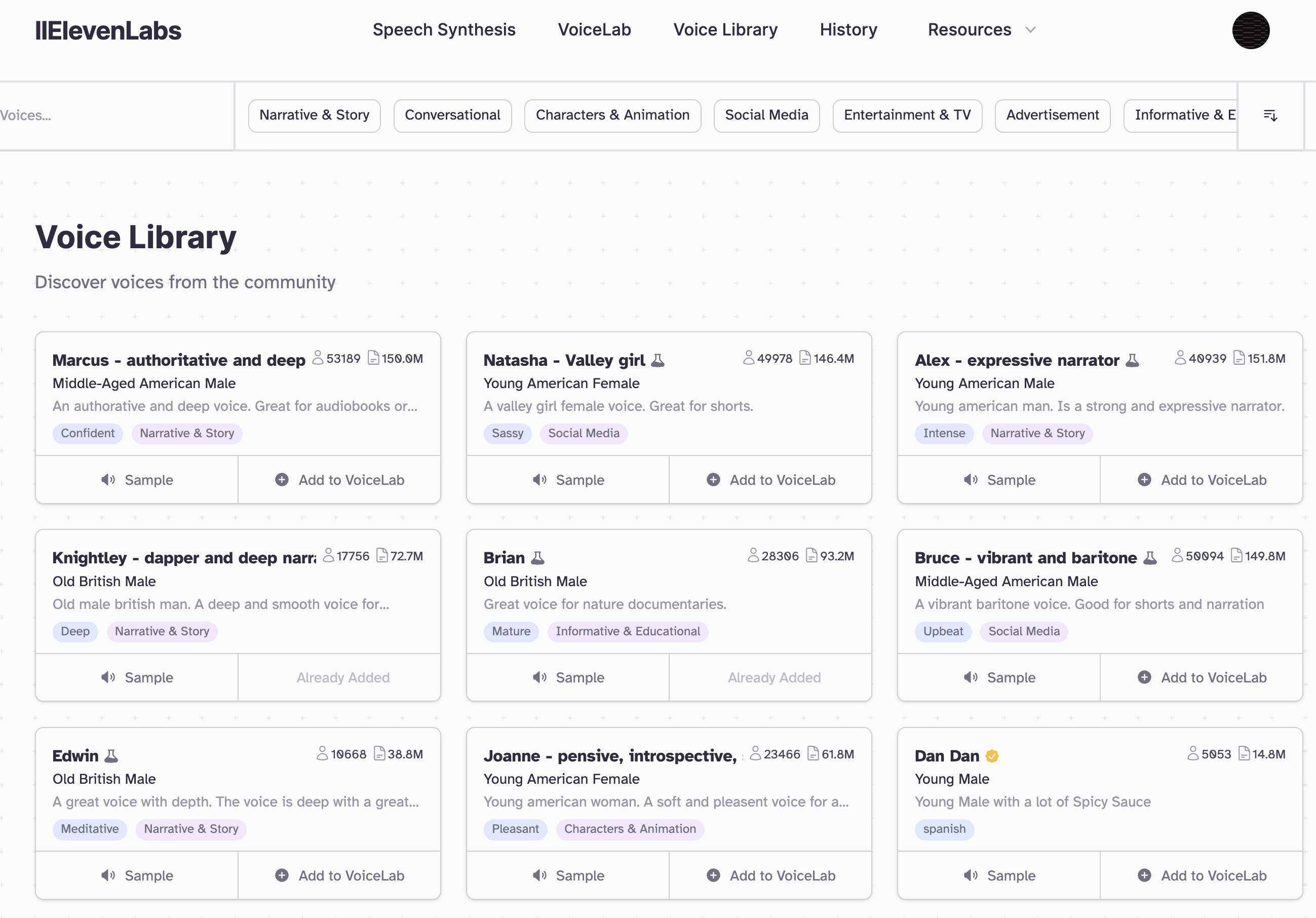Play the Natasha voice sample
Viewport: 1316px width, 918px height.
tap(568, 480)
